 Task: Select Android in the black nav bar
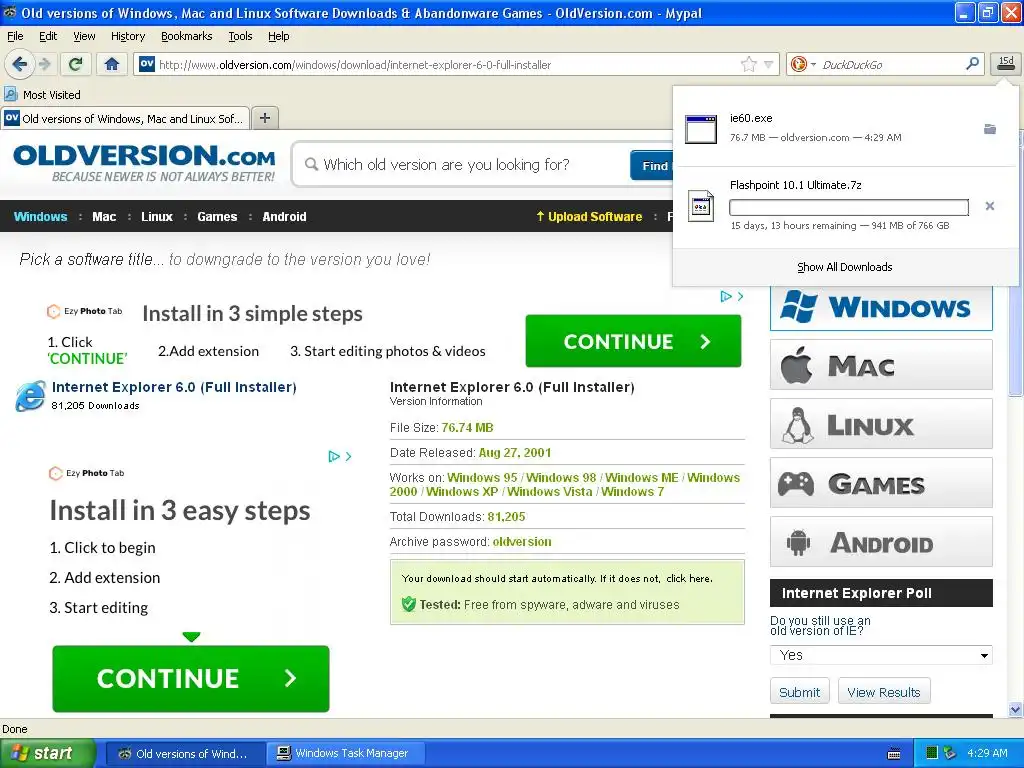284,216
